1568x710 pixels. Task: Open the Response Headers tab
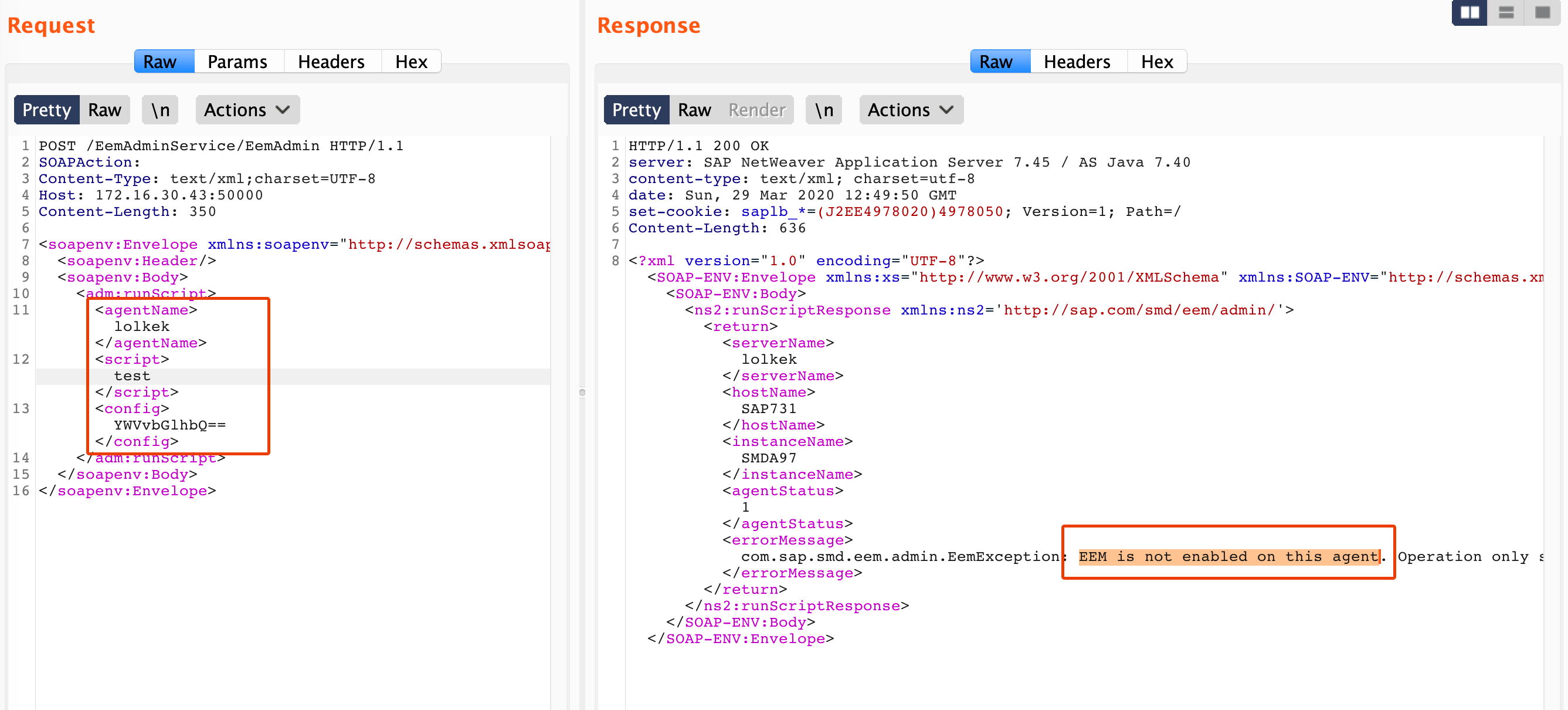pyautogui.click(x=1076, y=62)
